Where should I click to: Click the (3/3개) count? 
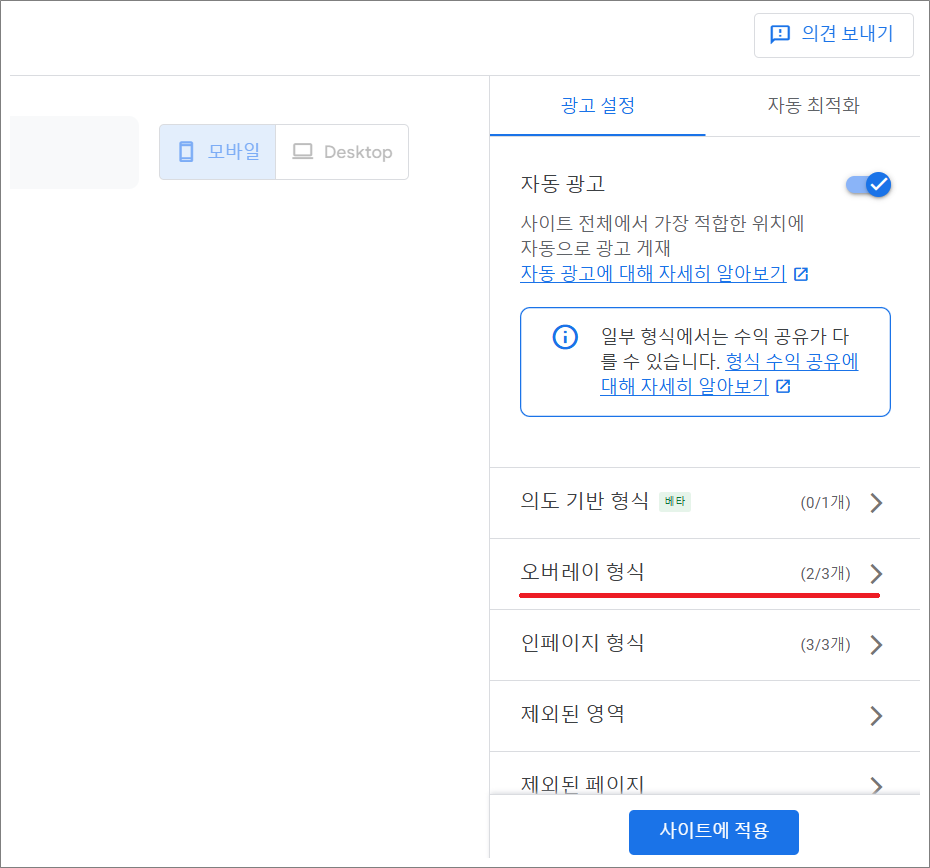coord(825,645)
